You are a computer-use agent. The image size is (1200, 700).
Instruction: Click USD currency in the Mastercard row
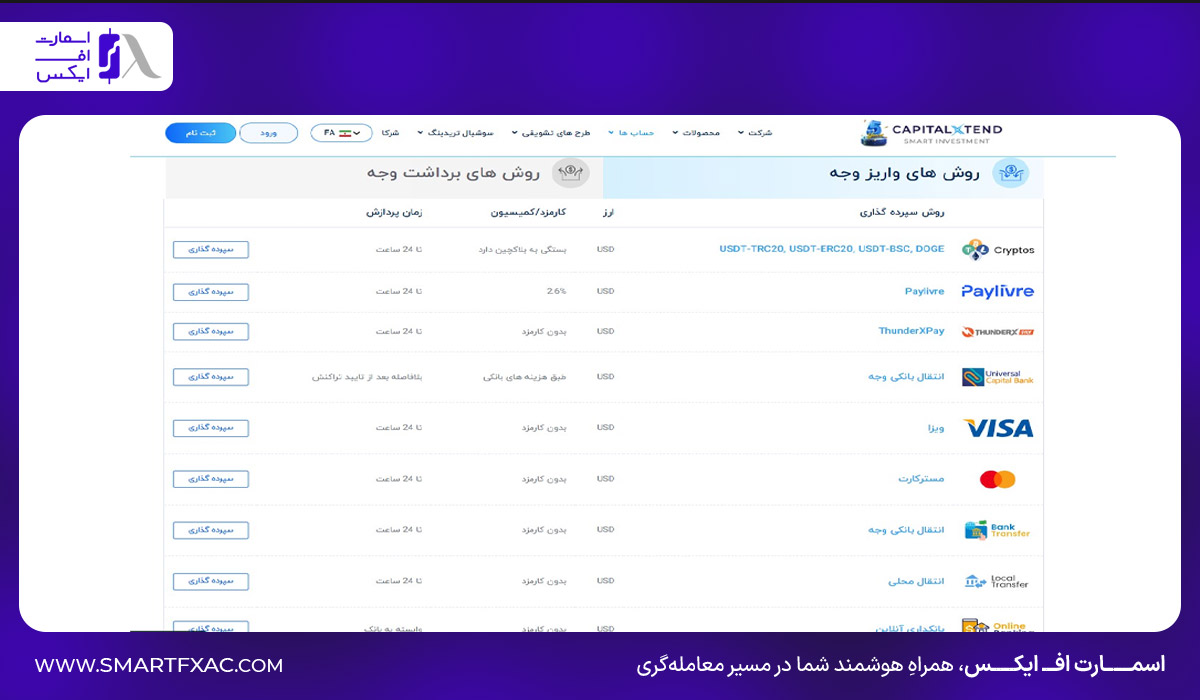pos(606,479)
